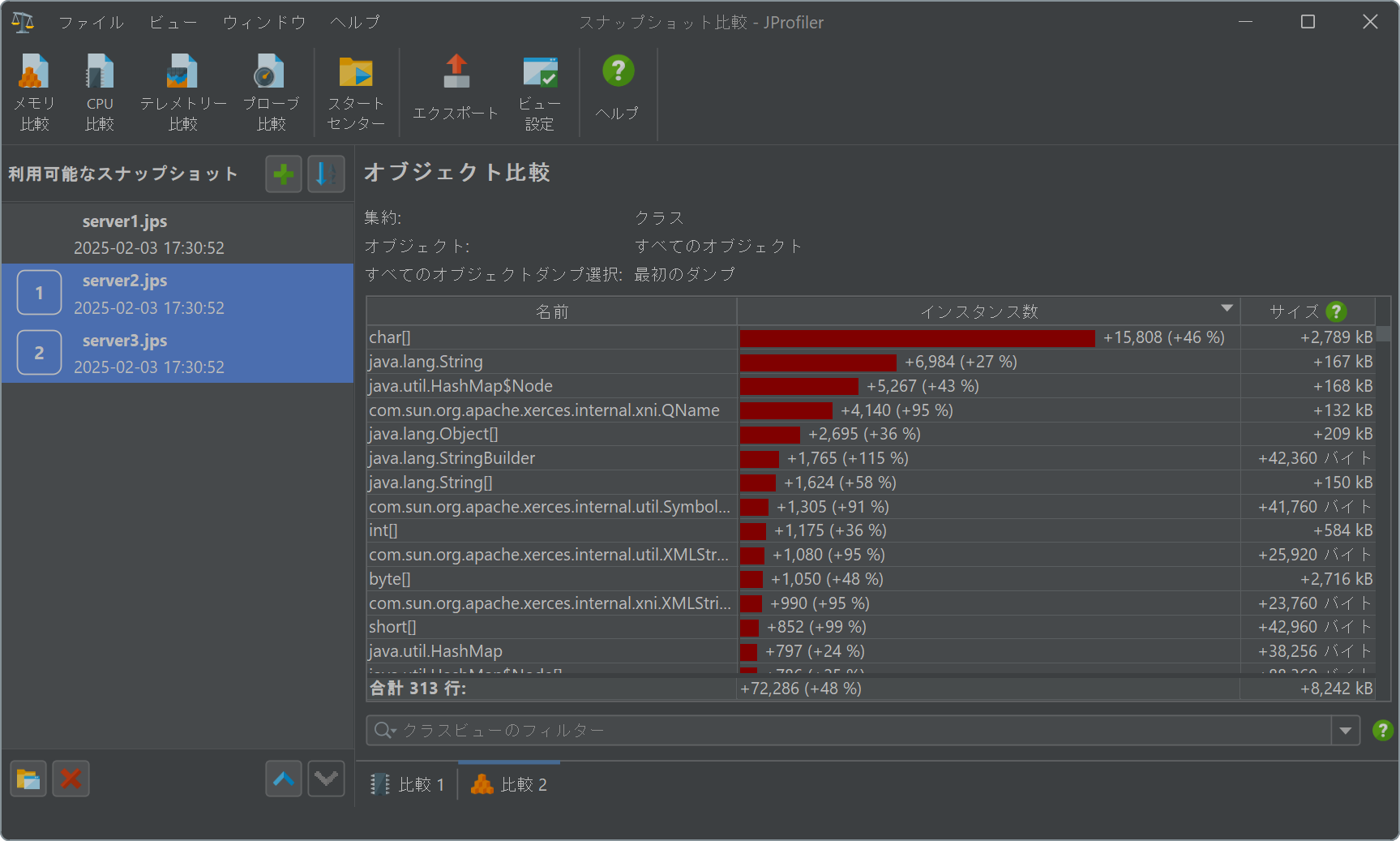Click the filter magnifier search icon
Image resolution: width=1400 pixels, height=841 pixels.
tap(384, 731)
